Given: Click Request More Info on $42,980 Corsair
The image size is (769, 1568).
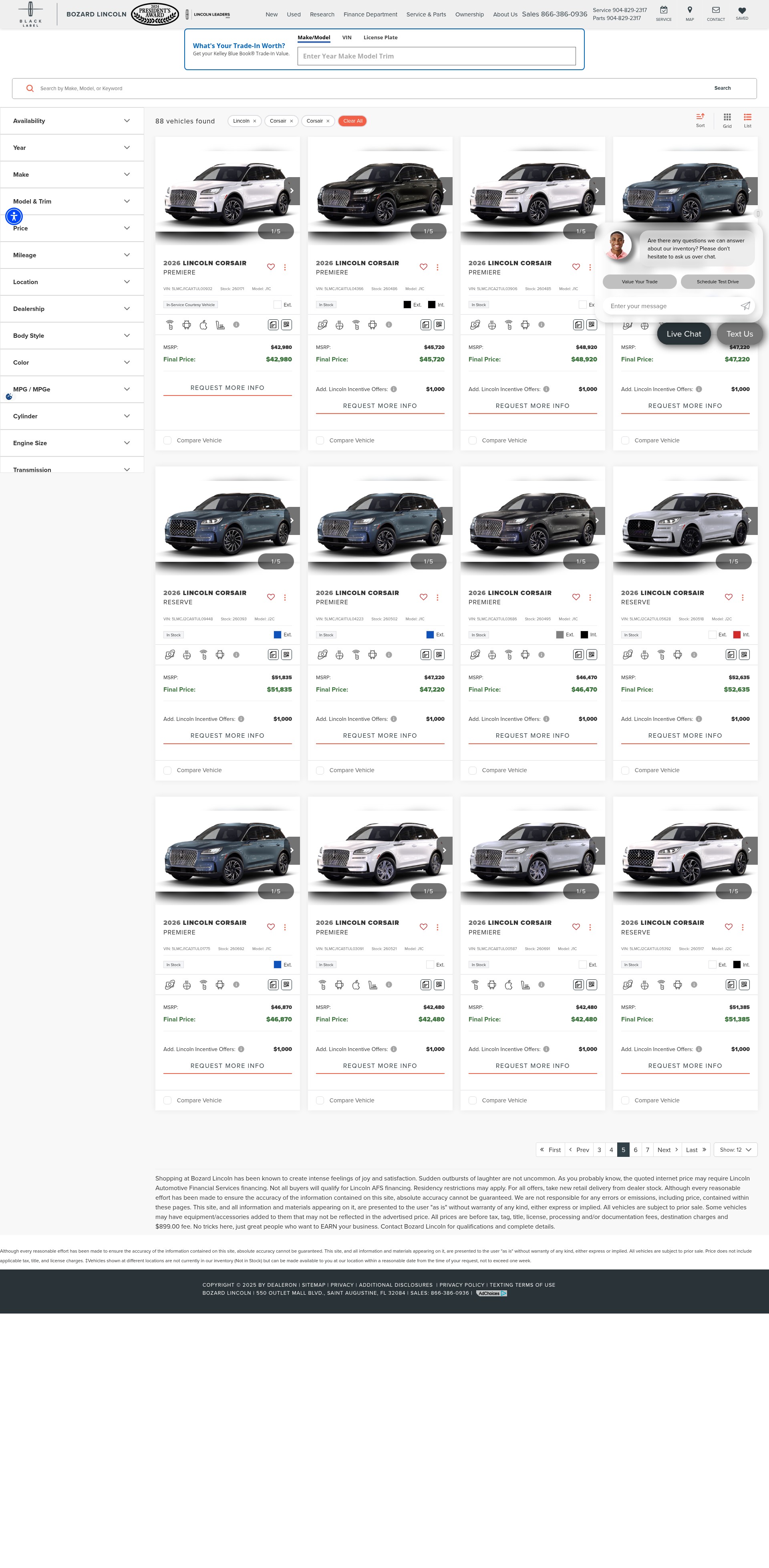Looking at the screenshot, I should click(227, 388).
